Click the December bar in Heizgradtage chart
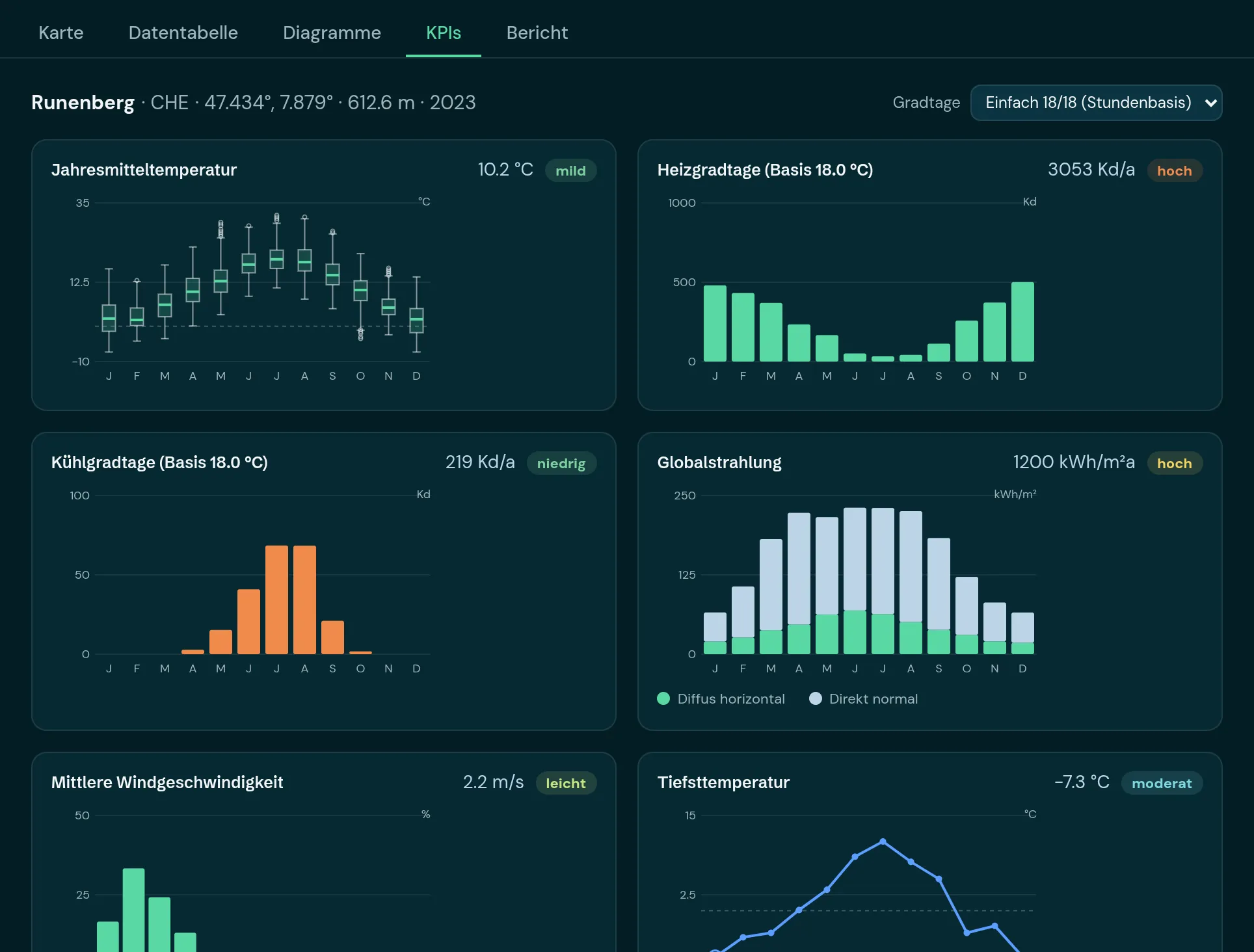Viewport: 1254px width, 952px height. pos(1022,322)
